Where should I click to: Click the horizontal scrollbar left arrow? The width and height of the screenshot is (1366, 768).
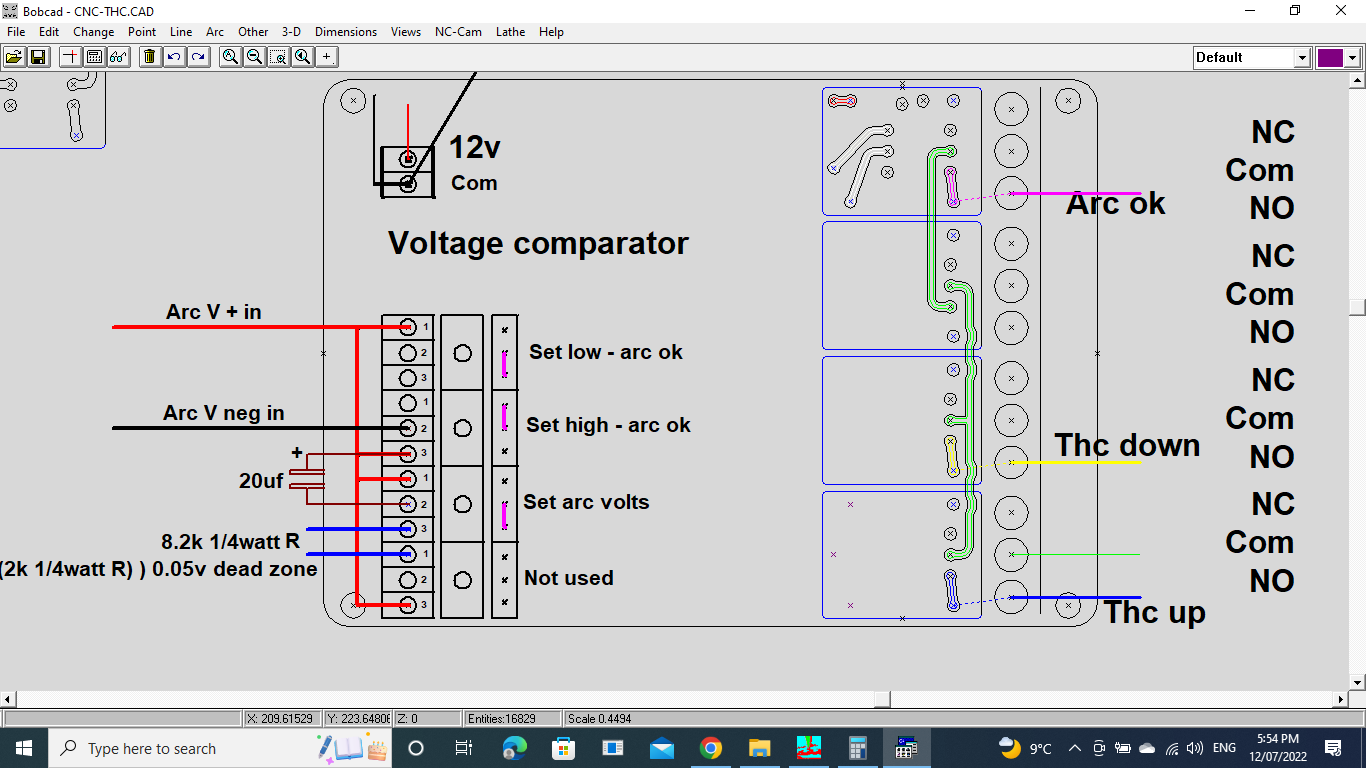(x=8, y=699)
